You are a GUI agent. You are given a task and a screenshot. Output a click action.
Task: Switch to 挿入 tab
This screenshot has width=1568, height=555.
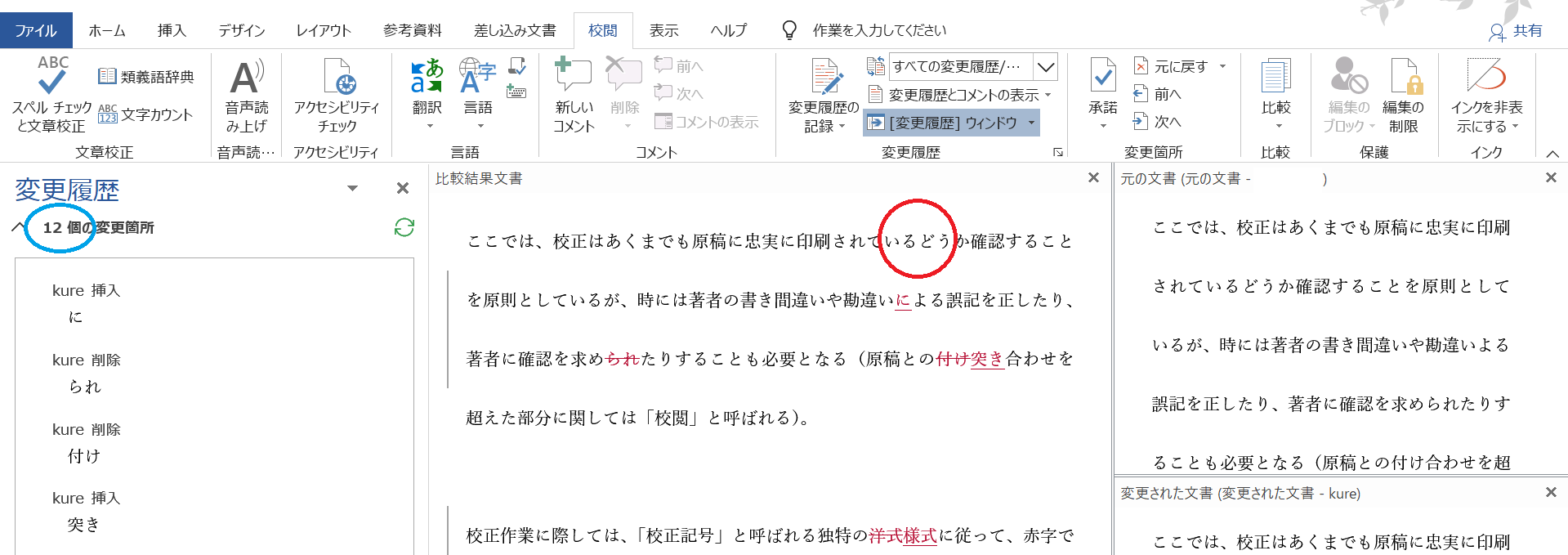(172, 30)
